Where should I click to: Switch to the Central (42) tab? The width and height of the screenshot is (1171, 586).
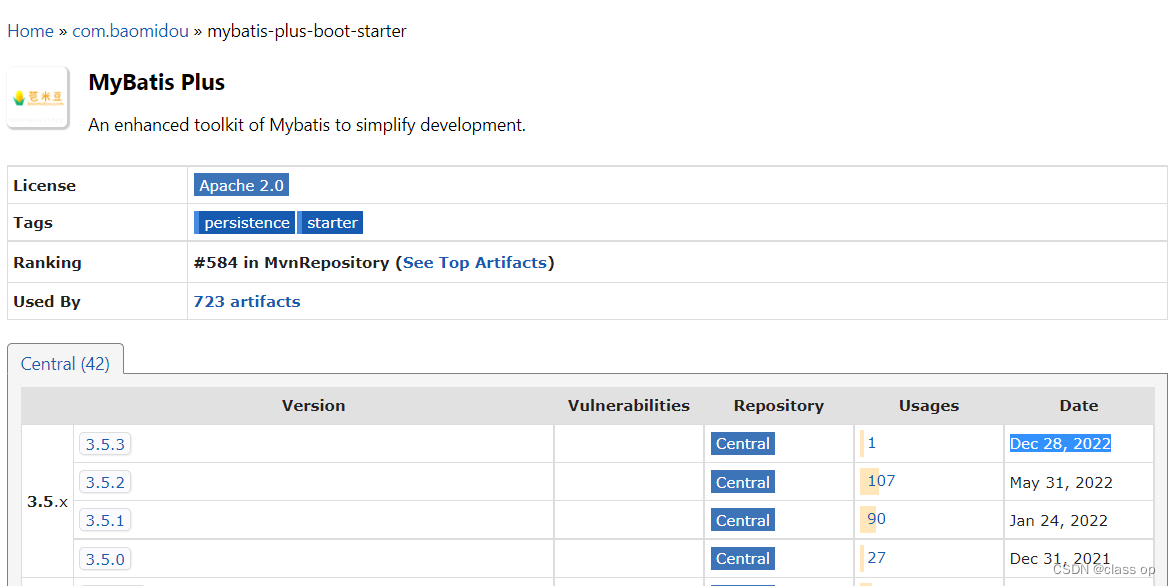click(x=64, y=363)
